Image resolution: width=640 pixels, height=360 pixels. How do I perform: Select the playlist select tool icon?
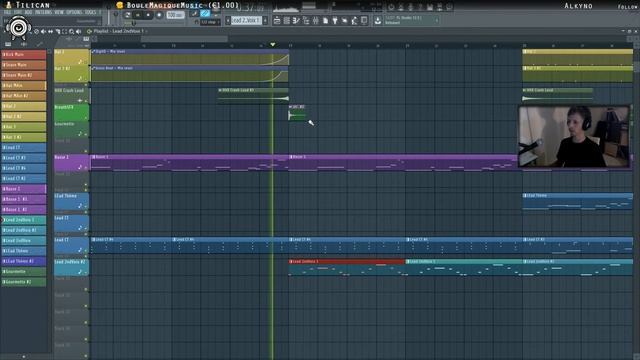point(64,31)
